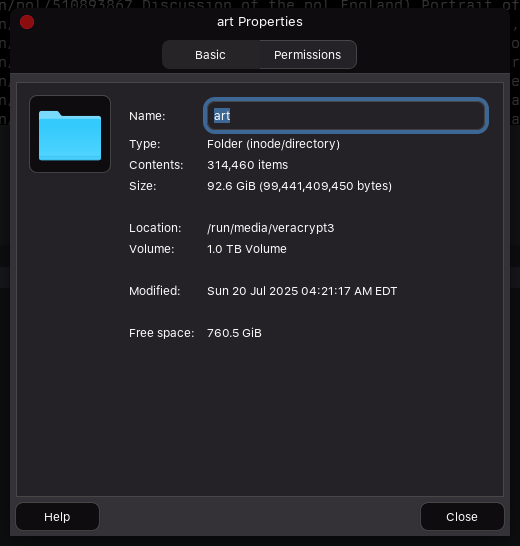The height and width of the screenshot is (546, 520).
Task: Click the Free space value 760.5 GiB
Action: click(x=234, y=333)
